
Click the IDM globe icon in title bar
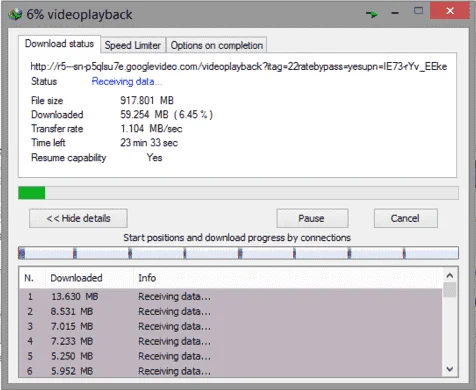[15, 14]
